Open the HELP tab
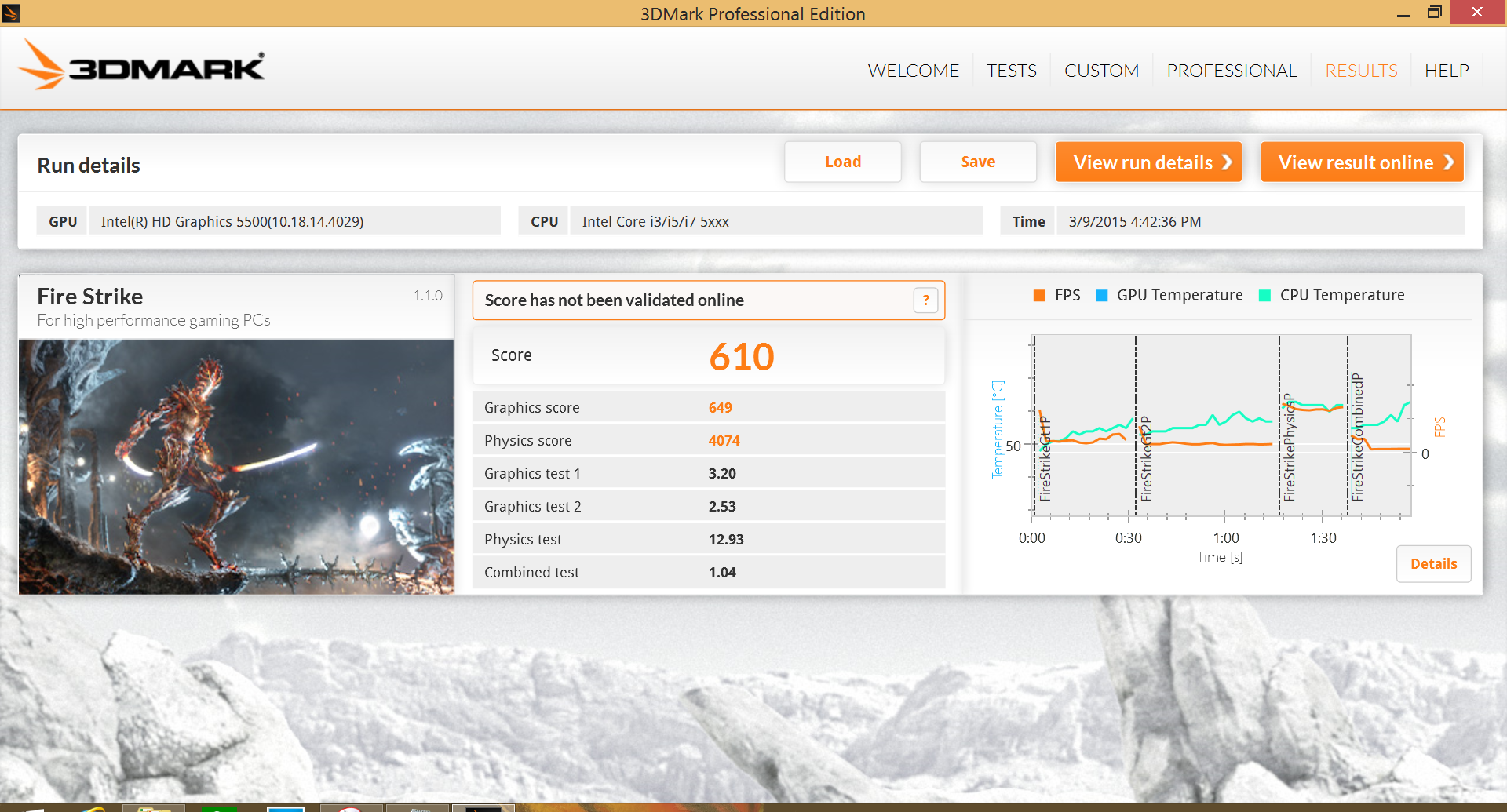The image size is (1507, 812). click(1447, 71)
